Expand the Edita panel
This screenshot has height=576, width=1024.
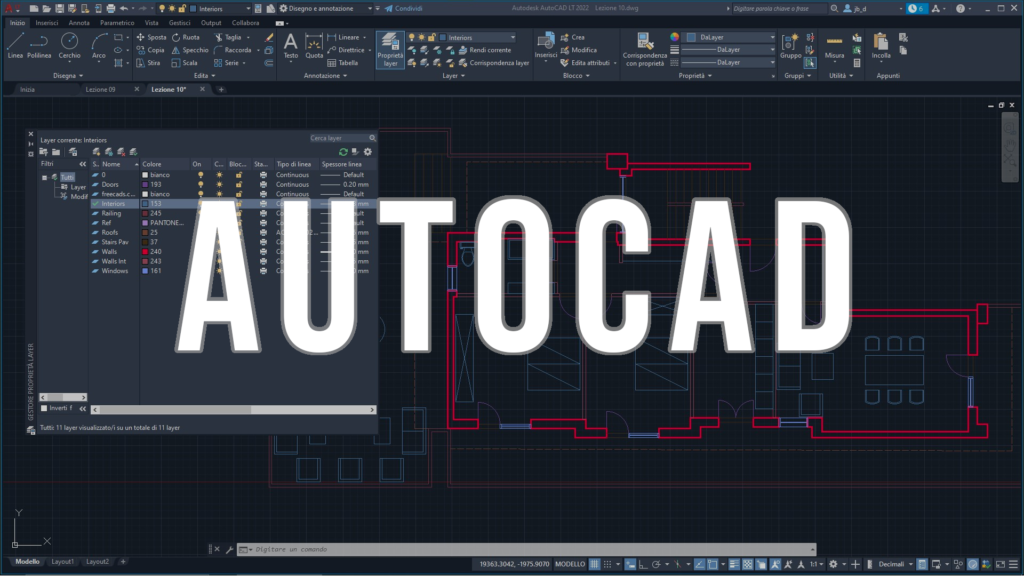tap(204, 76)
